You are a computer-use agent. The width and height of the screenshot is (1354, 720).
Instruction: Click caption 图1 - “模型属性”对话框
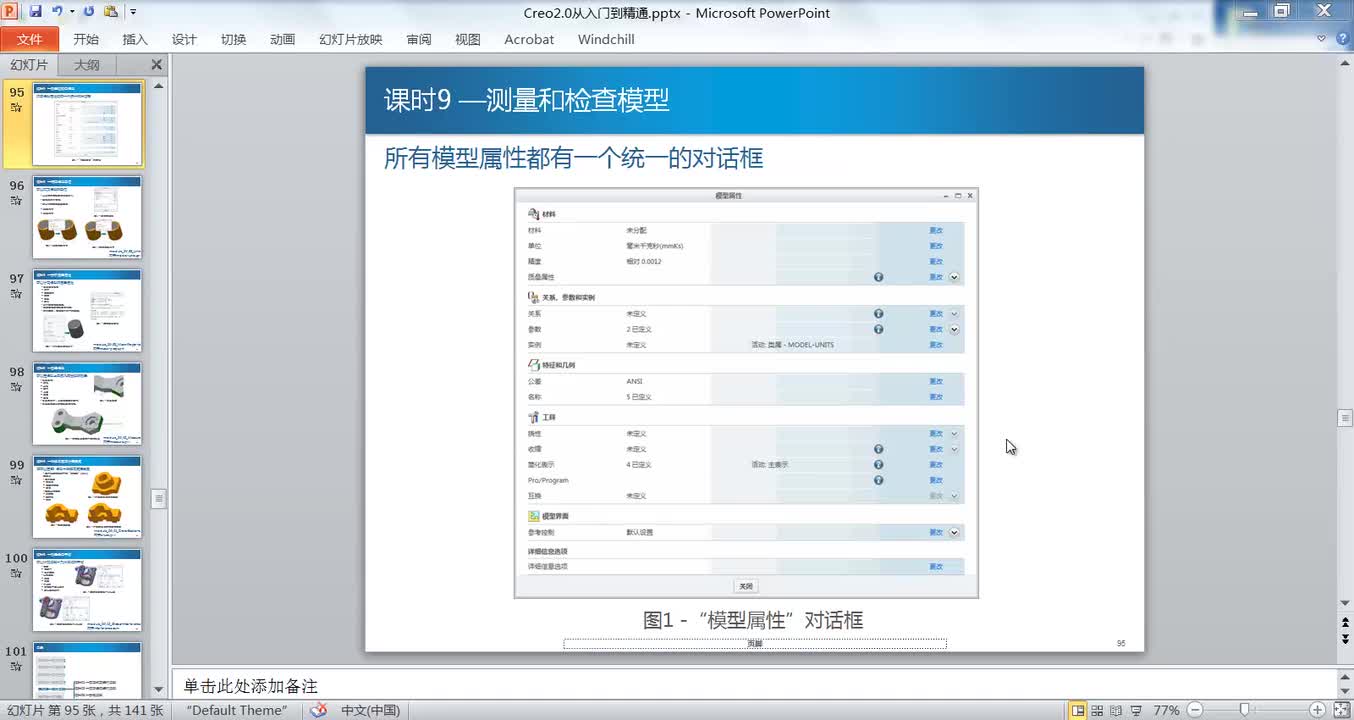click(x=753, y=620)
